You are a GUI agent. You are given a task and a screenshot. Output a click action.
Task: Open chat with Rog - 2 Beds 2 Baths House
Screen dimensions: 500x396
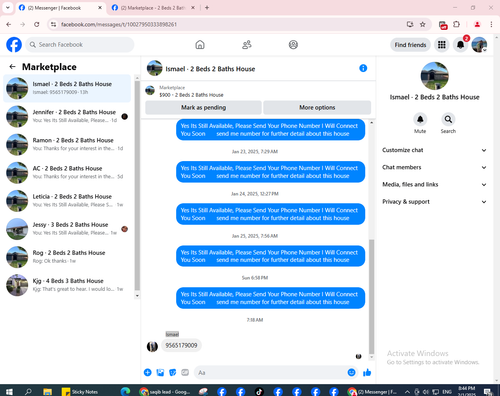tap(67, 257)
